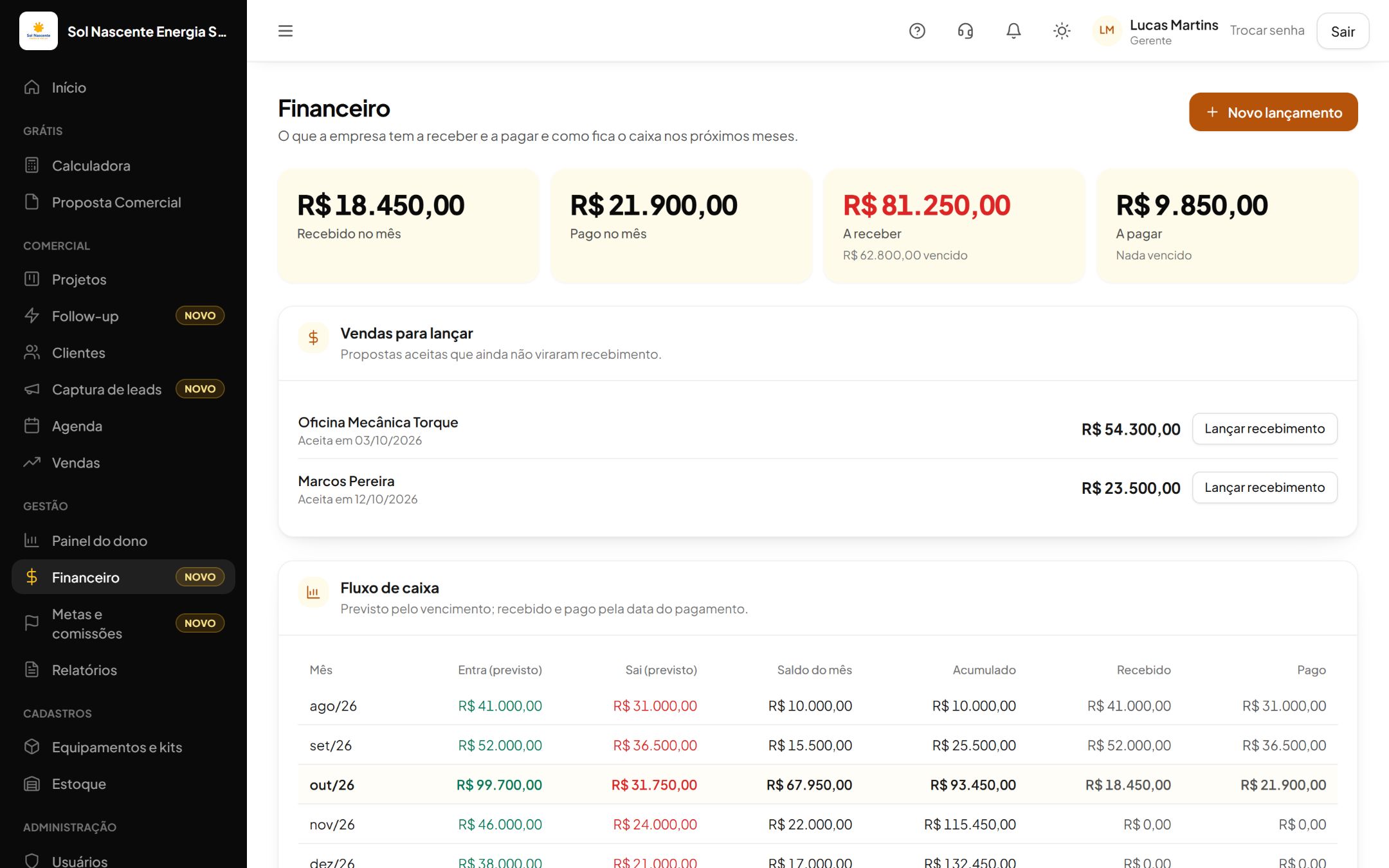Image resolution: width=1389 pixels, height=868 pixels.
Task: Select the Pago no mês card
Action: (x=681, y=226)
